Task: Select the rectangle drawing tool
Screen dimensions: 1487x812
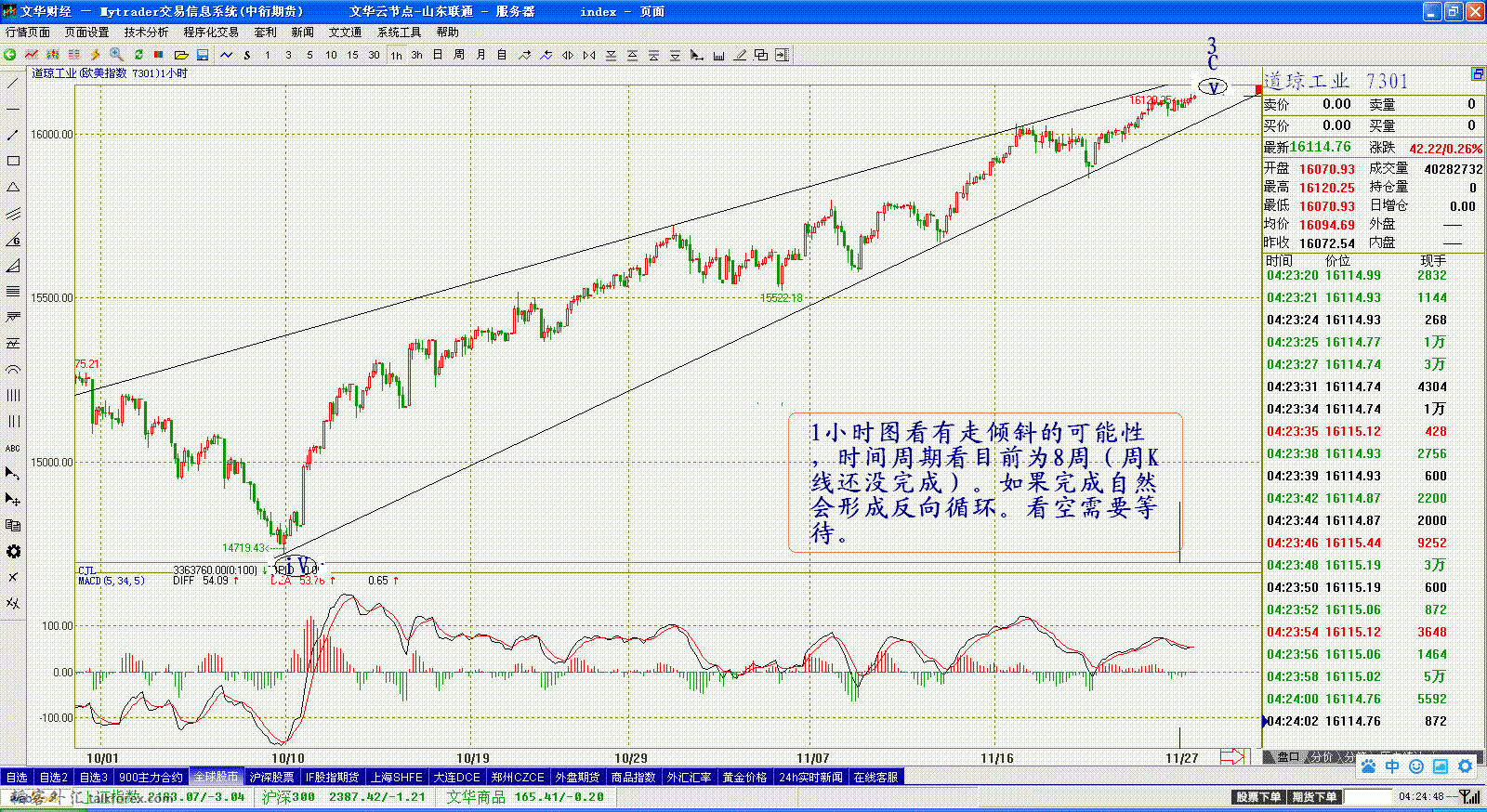Action: click(x=13, y=162)
